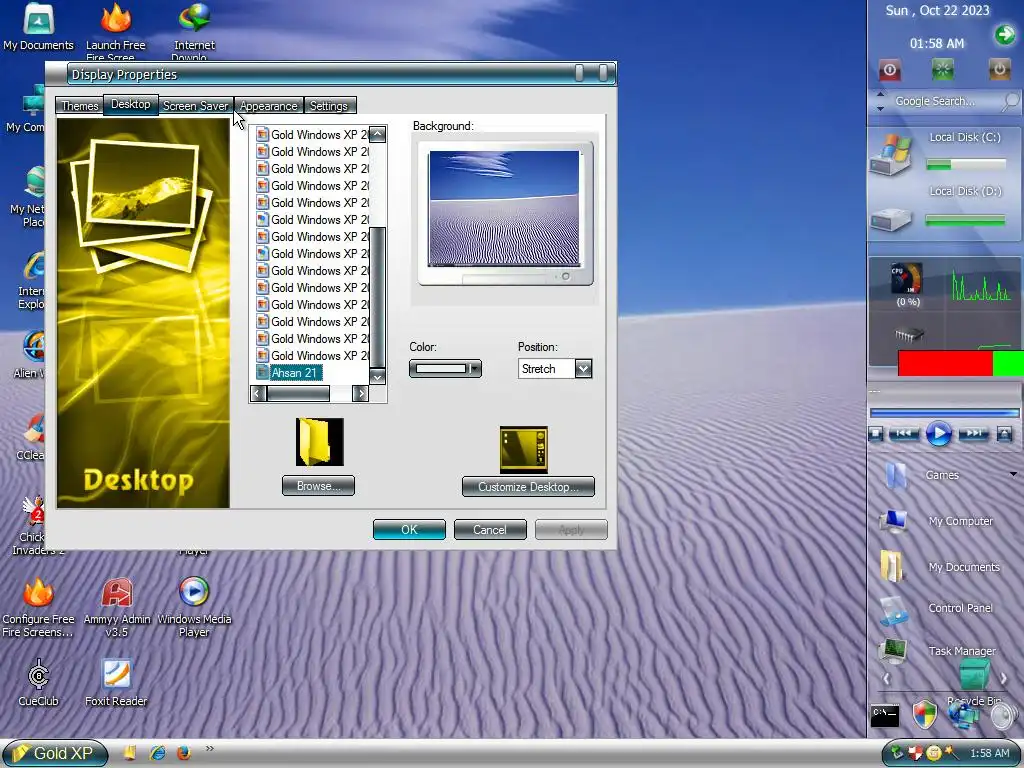Click the red shutdown sidebar icon

point(889,70)
